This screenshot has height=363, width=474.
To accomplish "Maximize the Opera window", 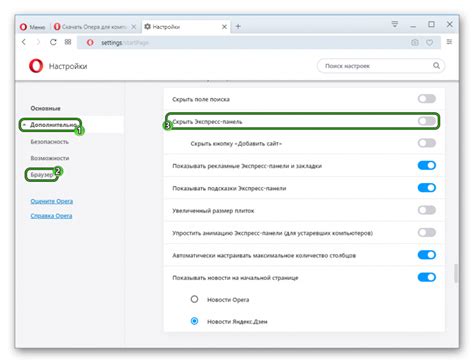I will coord(431,24).
